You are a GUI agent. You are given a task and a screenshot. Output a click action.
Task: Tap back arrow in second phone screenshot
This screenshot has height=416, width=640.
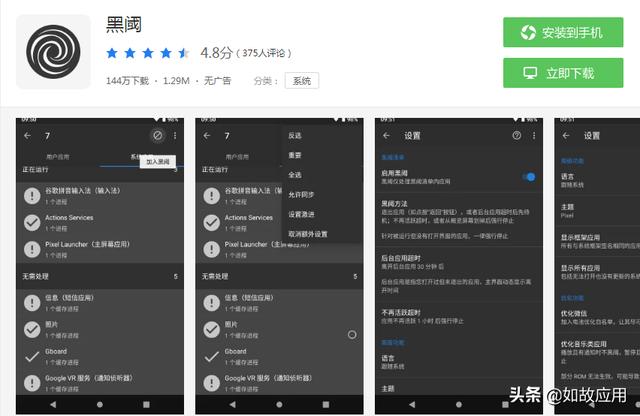207,136
